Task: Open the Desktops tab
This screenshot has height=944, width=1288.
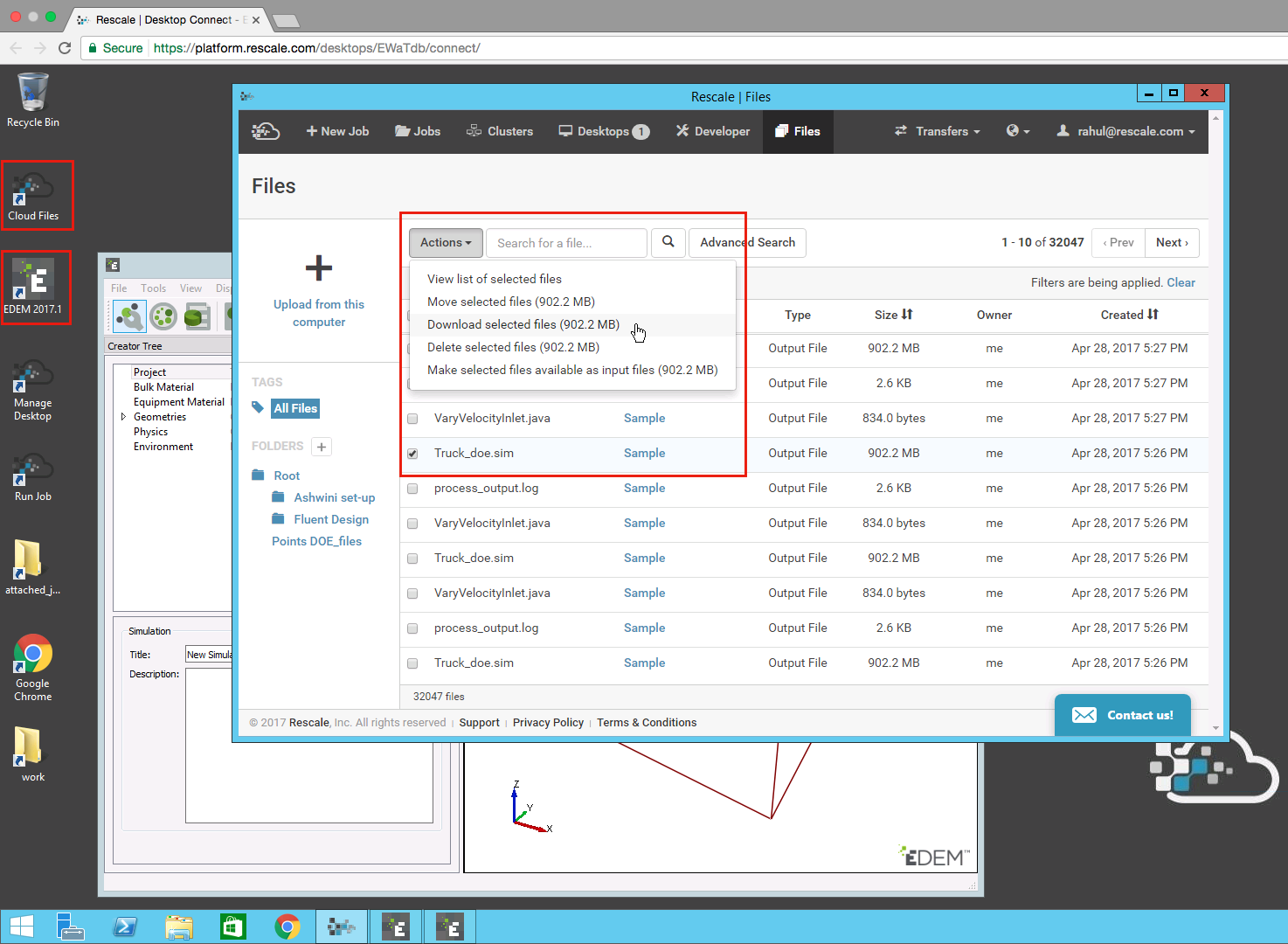Action: (x=604, y=131)
